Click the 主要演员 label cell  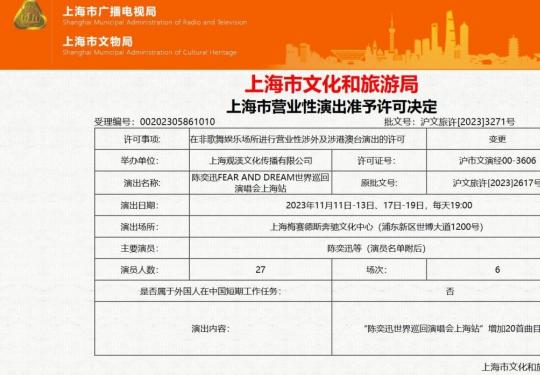pos(142,248)
